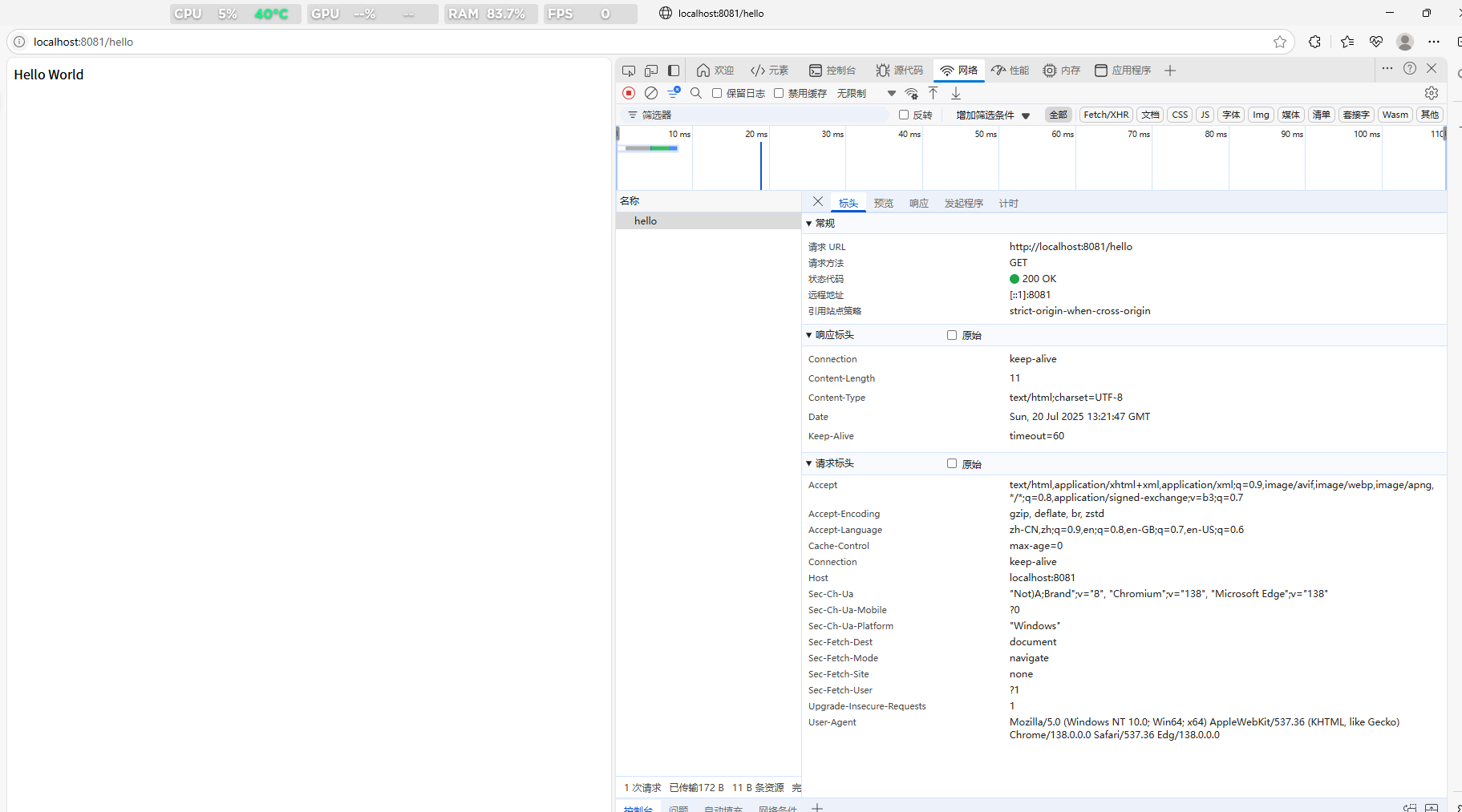Open the 无限制 throttling dropdown
This screenshot has height=812, width=1462.
click(866, 93)
